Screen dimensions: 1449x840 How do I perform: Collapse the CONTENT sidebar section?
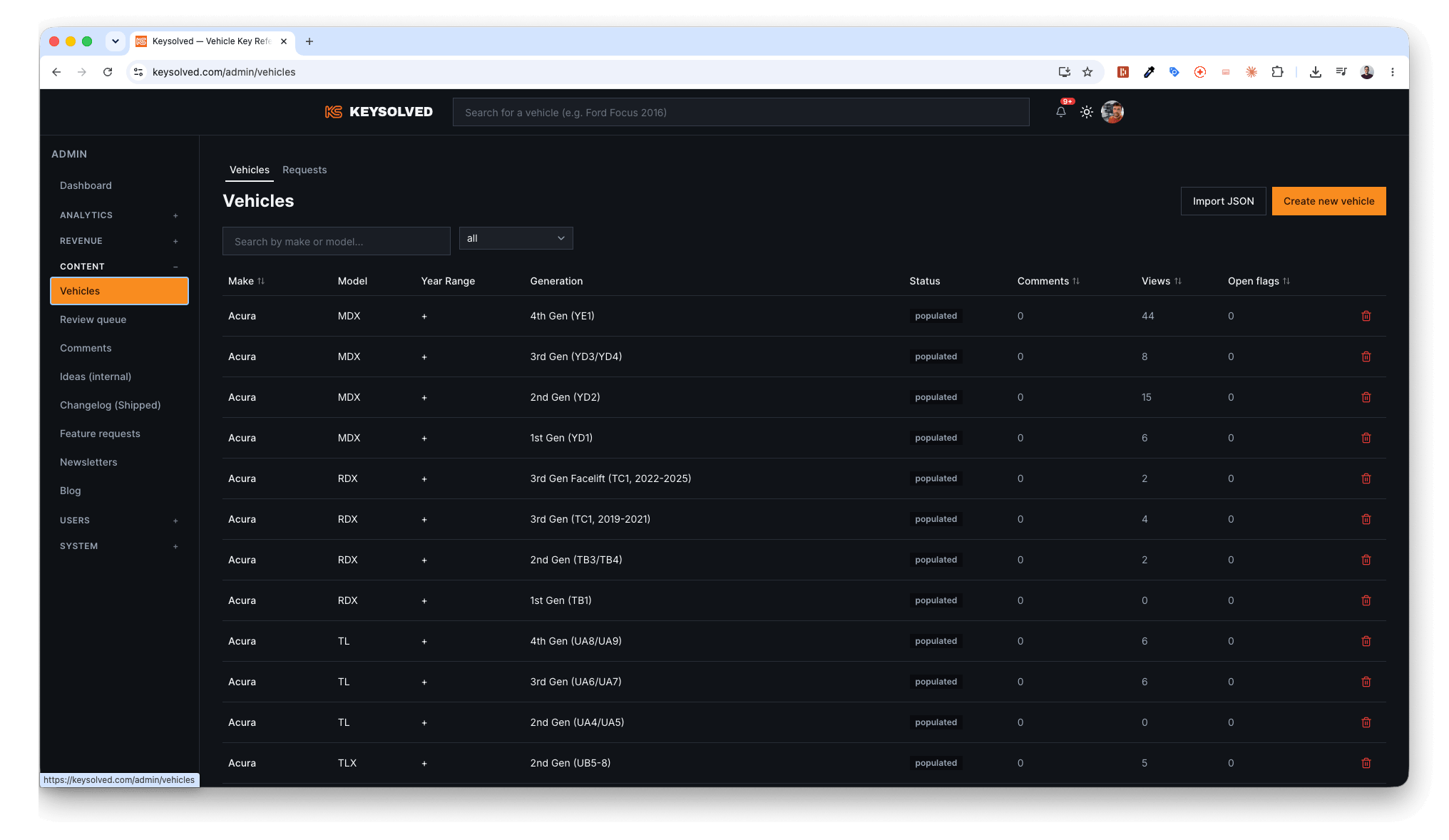pyautogui.click(x=118, y=267)
